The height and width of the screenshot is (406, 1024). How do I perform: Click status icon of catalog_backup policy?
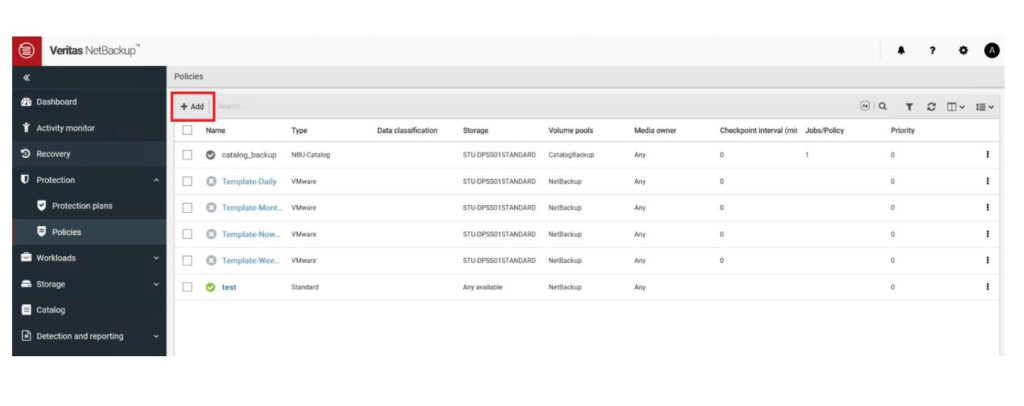tap(210, 155)
